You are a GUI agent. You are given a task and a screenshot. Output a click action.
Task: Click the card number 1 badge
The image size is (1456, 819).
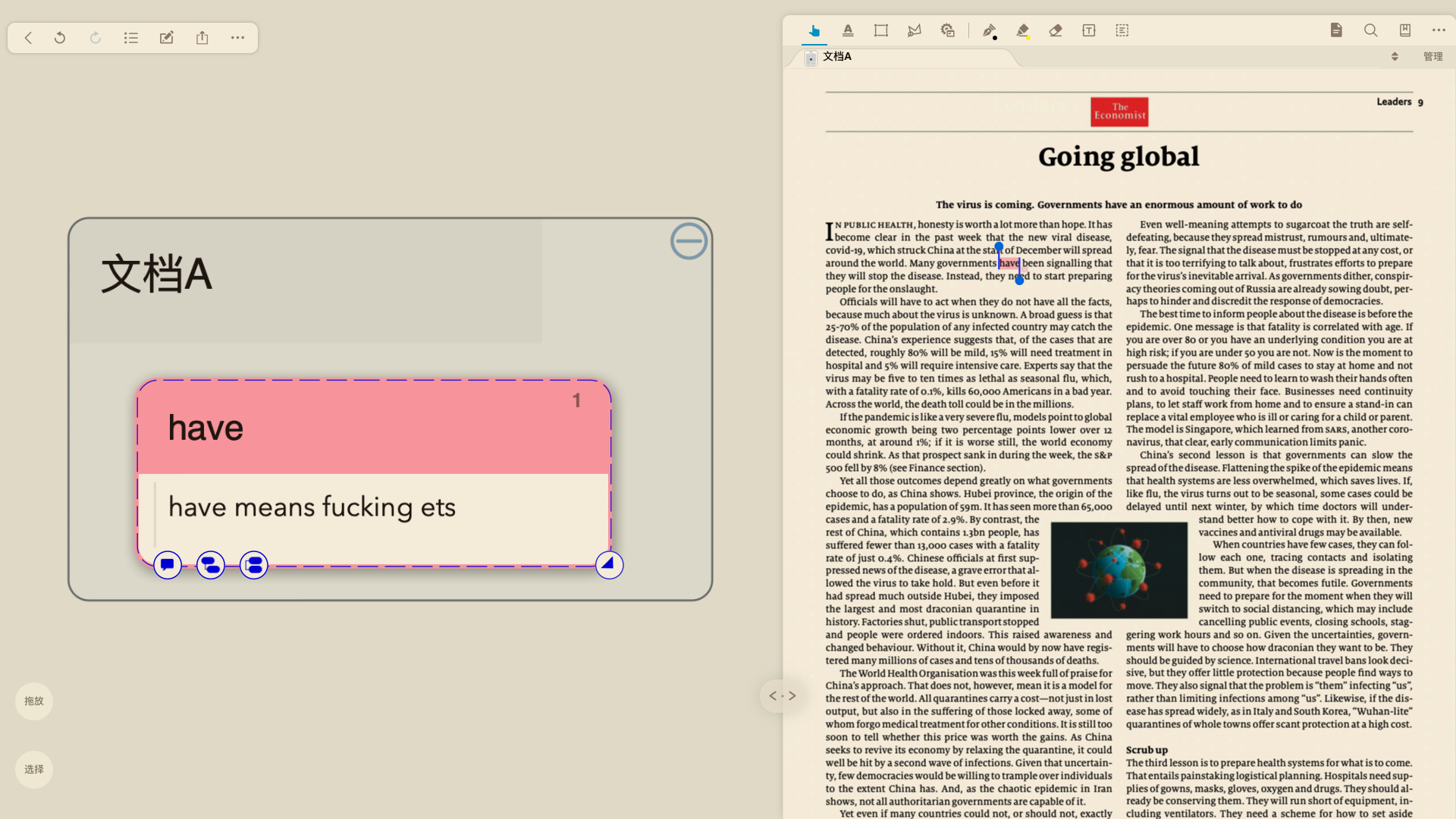pyautogui.click(x=576, y=400)
